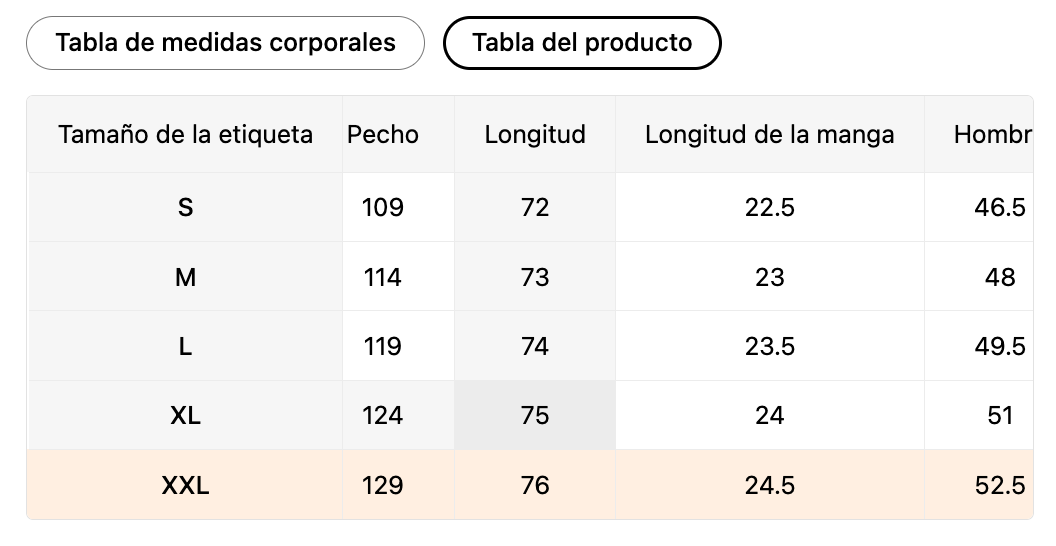The width and height of the screenshot is (1056, 546).
Task: Click the Tamaño de la etiqueta header
Action: pyautogui.click(x=185, y=134)
